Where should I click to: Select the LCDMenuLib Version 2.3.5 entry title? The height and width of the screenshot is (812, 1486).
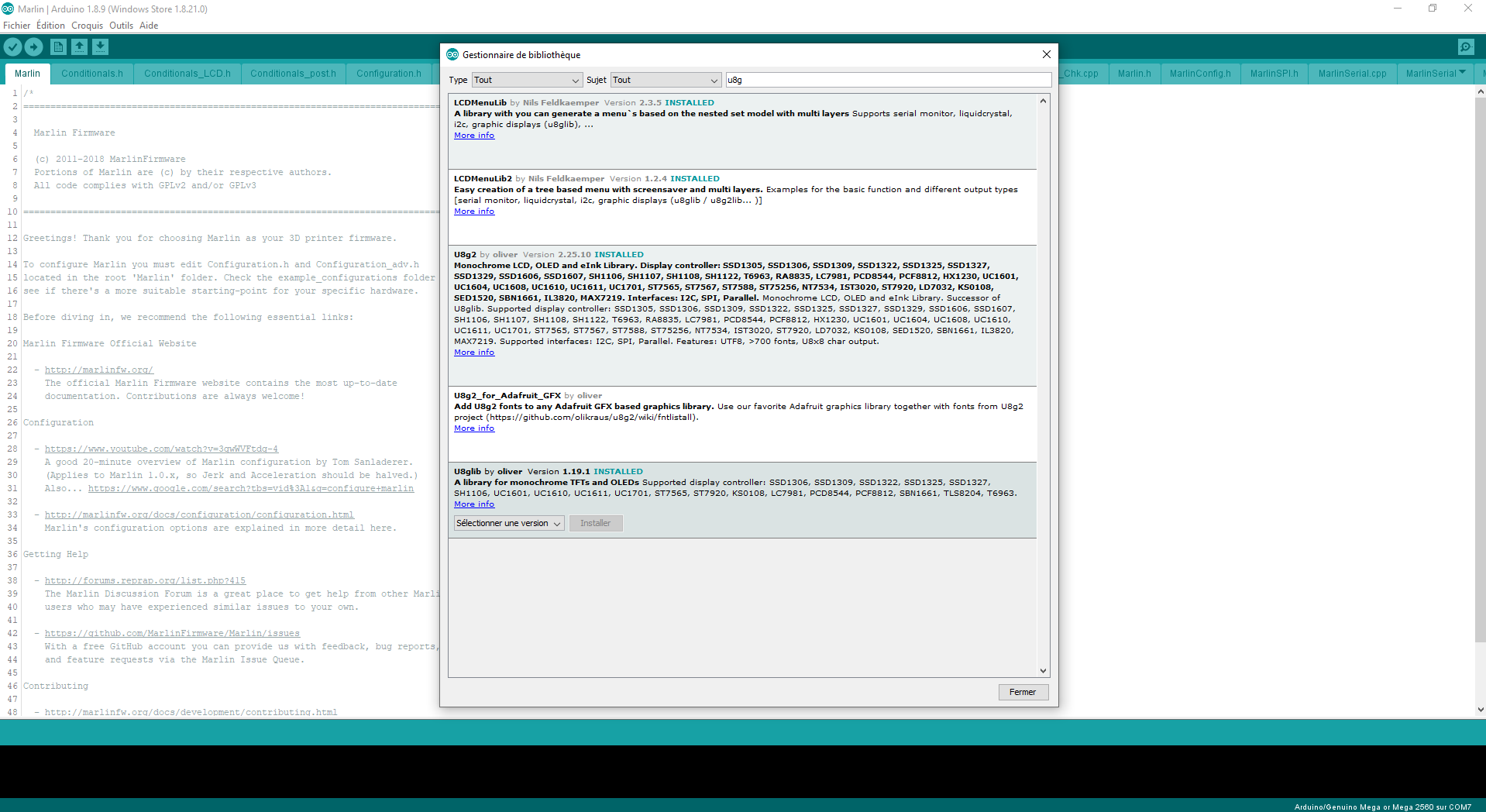pyautogui.click(x=480, y=103)
